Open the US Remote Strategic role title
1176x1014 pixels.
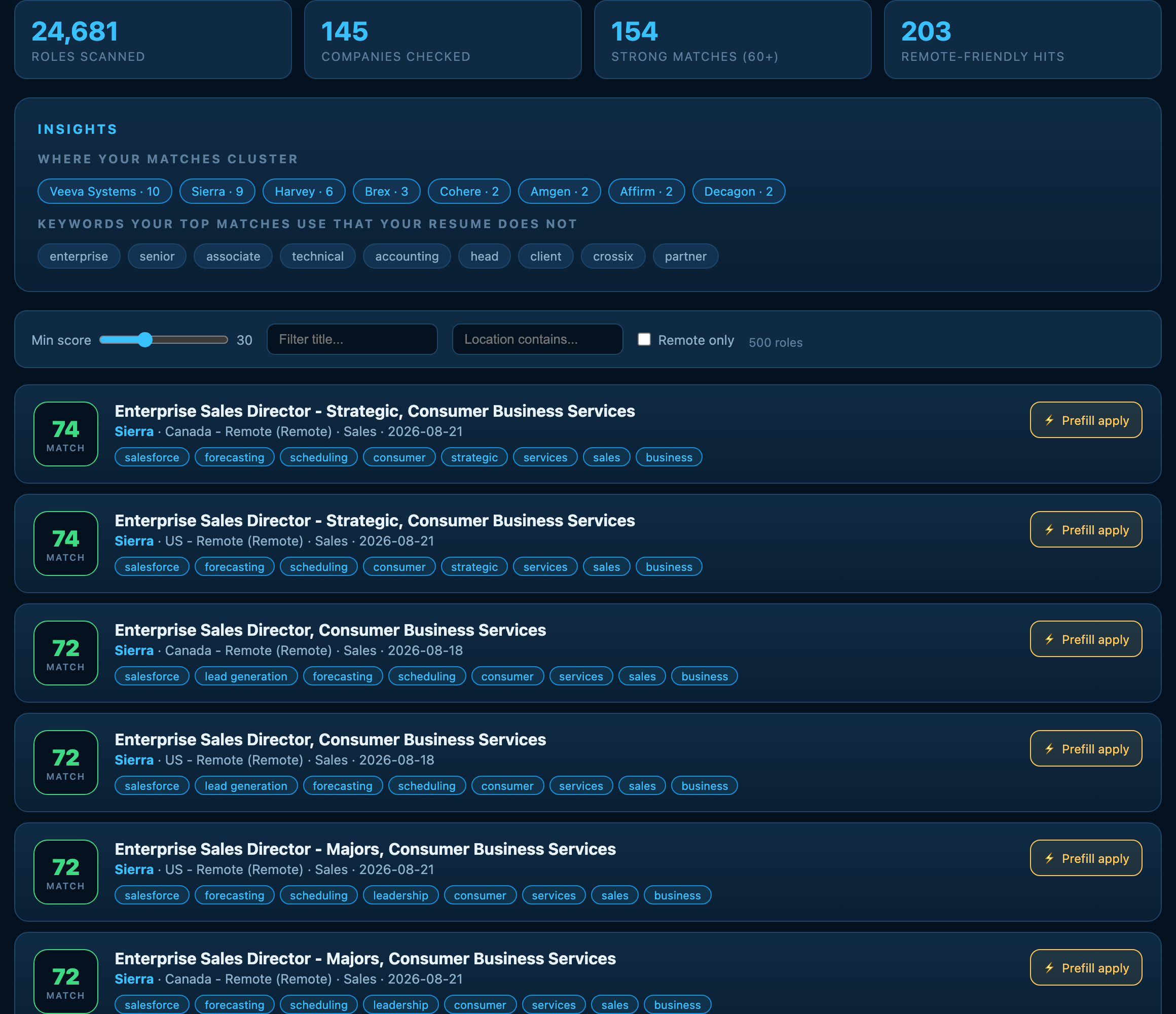(x=375, y=520)
